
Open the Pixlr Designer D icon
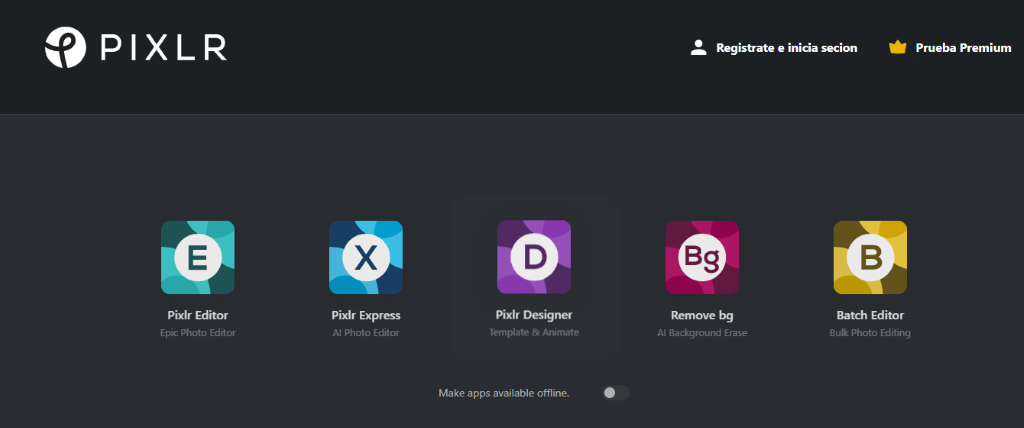(534, 257)
